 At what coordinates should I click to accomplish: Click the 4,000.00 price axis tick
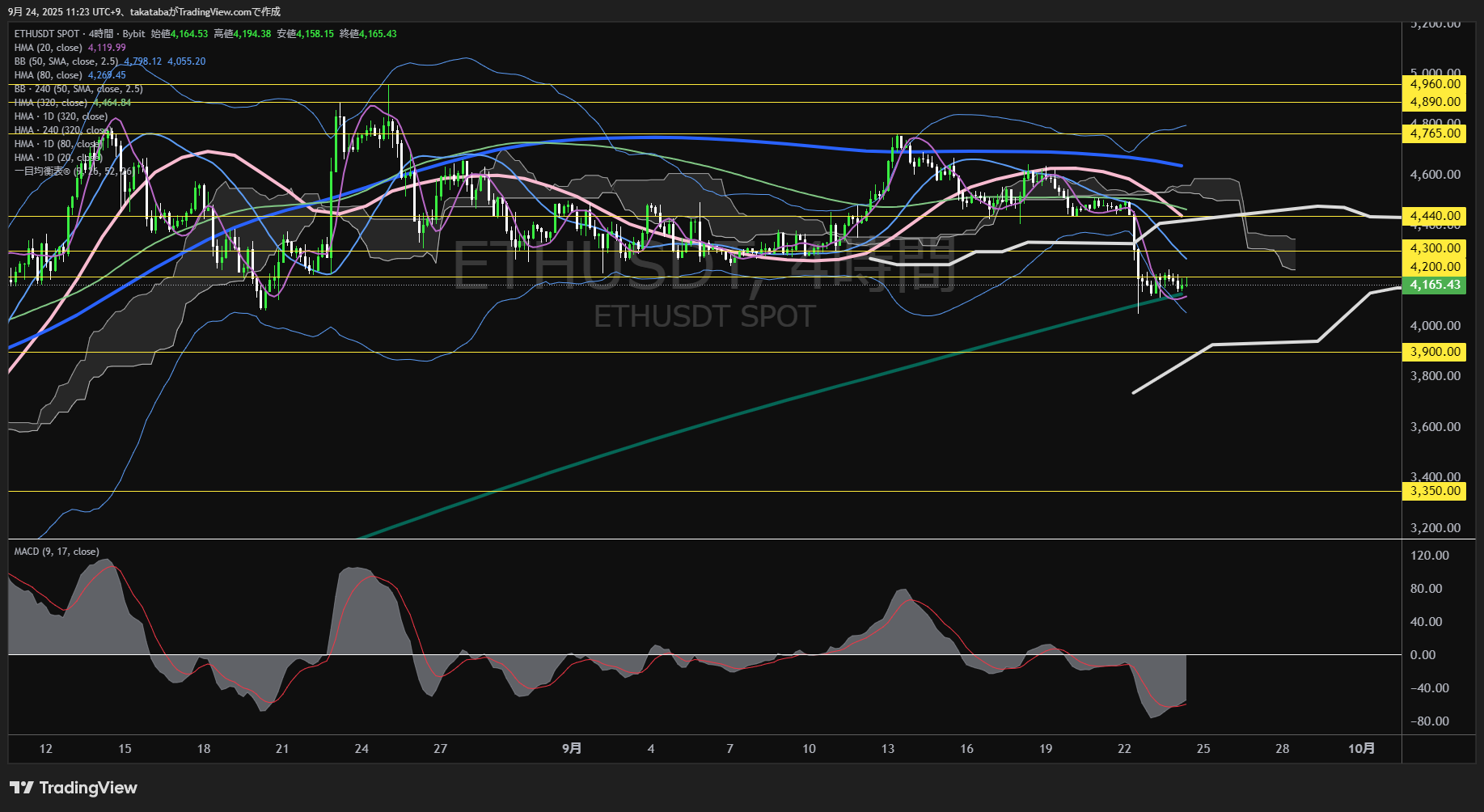[x=1435, y=326]
